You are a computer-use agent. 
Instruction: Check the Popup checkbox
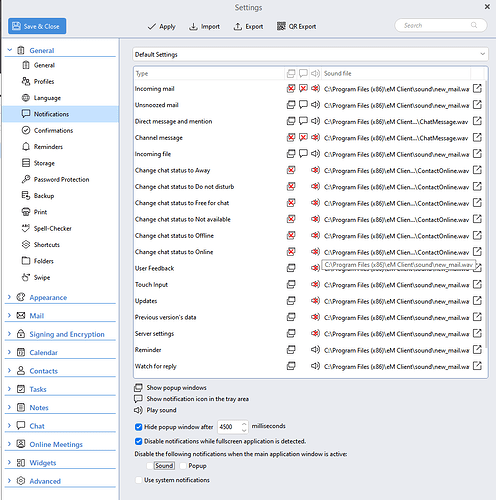pos(183,466)
